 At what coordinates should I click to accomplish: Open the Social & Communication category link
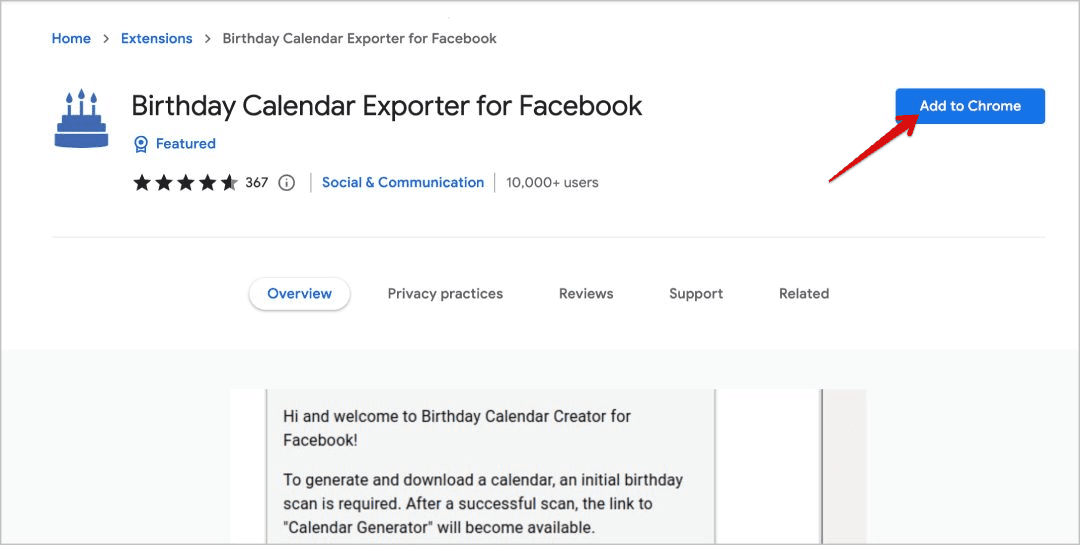pyautogui.click(x=402, y=183)
